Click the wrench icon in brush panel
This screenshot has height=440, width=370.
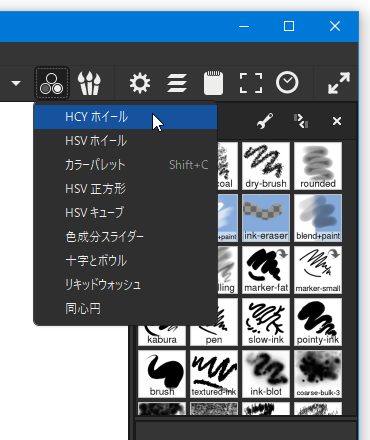coord(265,121)
